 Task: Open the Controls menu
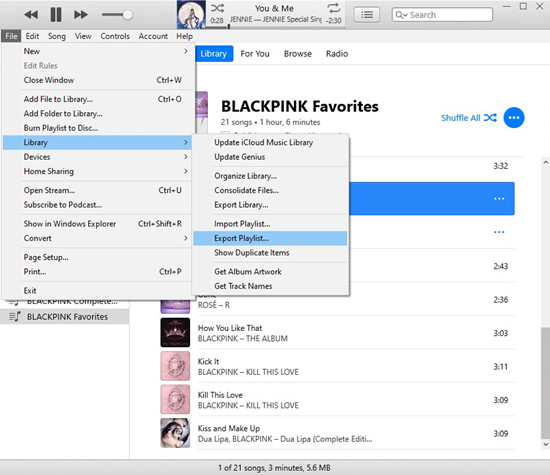tap(115, 36)
